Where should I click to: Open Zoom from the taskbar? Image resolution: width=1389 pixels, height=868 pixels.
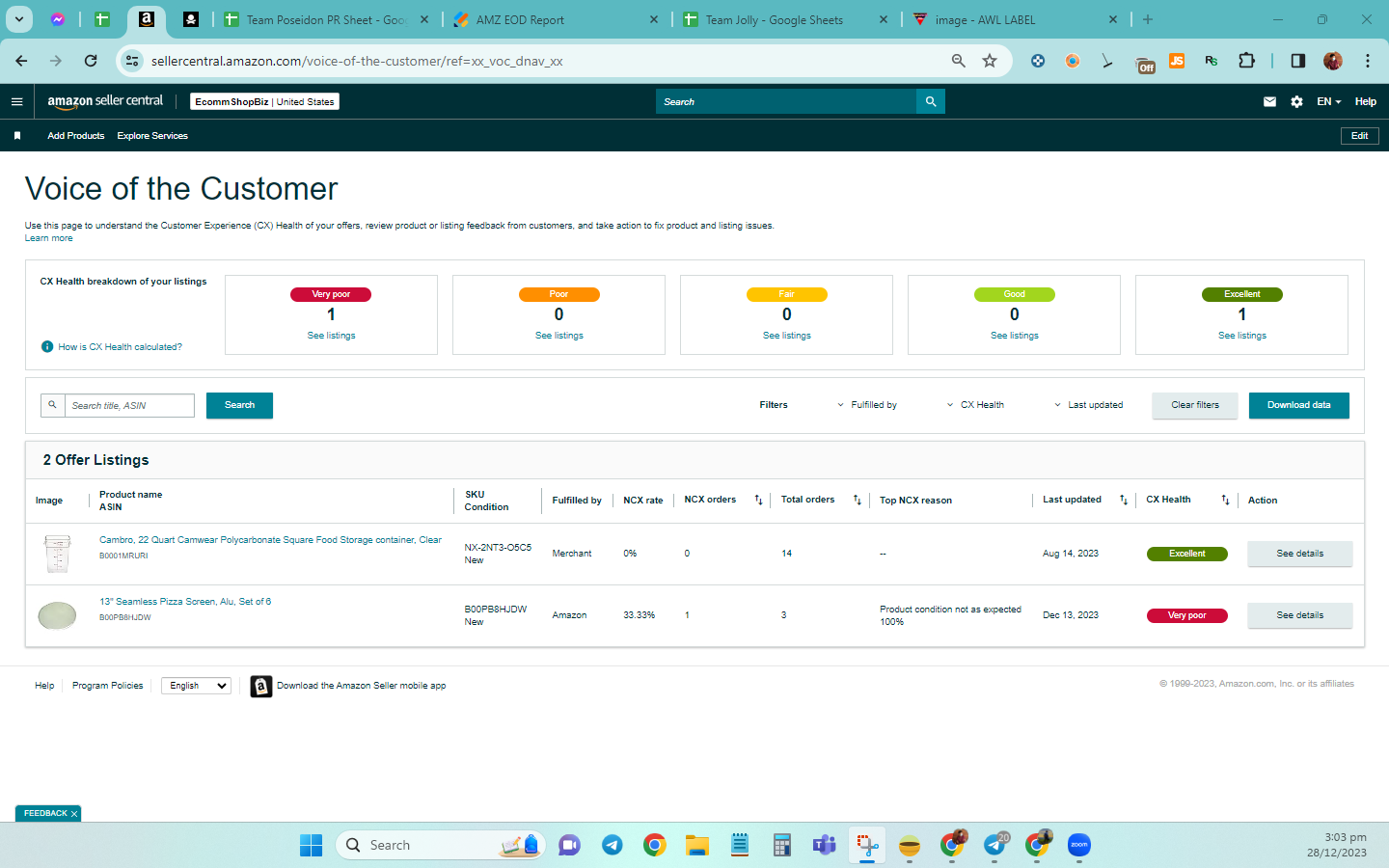pyautogui.click(x=1078, y=846)
